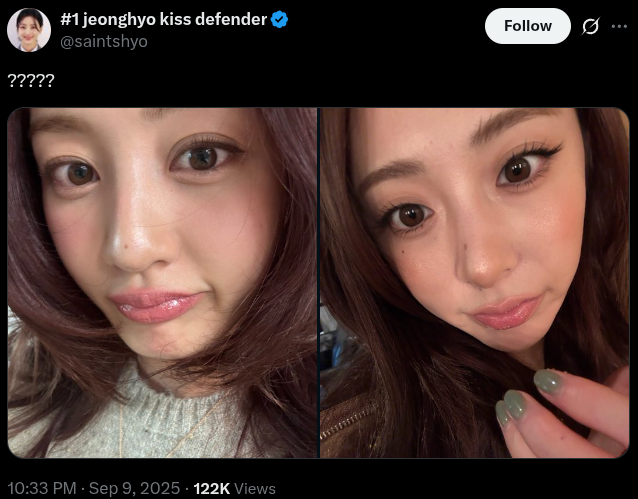
Task: Open the left photo with gray sweater
Action: click(162, 283)
